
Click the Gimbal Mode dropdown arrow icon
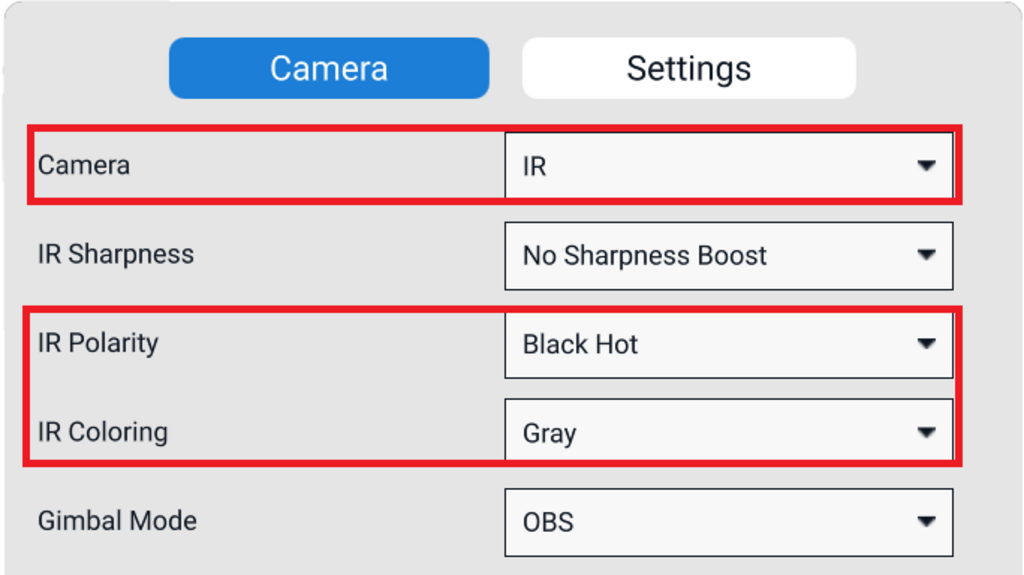pyautogui.click(x=926, y=522)
